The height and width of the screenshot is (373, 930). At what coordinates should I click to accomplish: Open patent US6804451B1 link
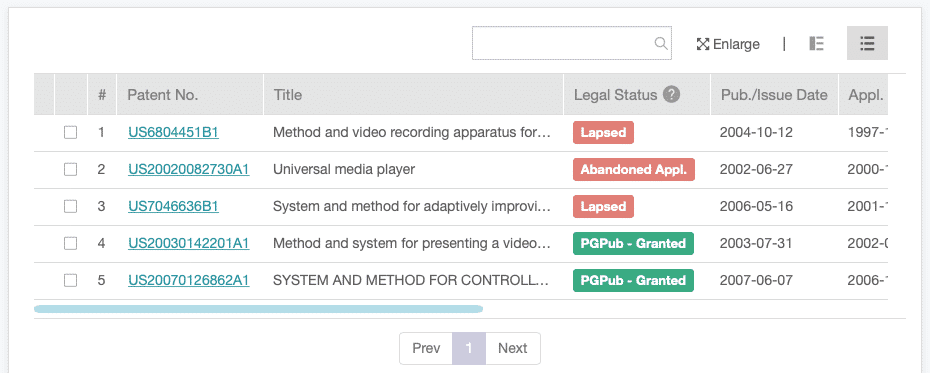[x=173, y=132]
